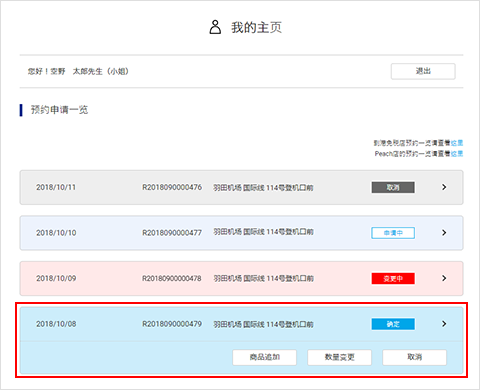Click the 羽田机场 location text in row 2018/10/11

pos(263,188)
